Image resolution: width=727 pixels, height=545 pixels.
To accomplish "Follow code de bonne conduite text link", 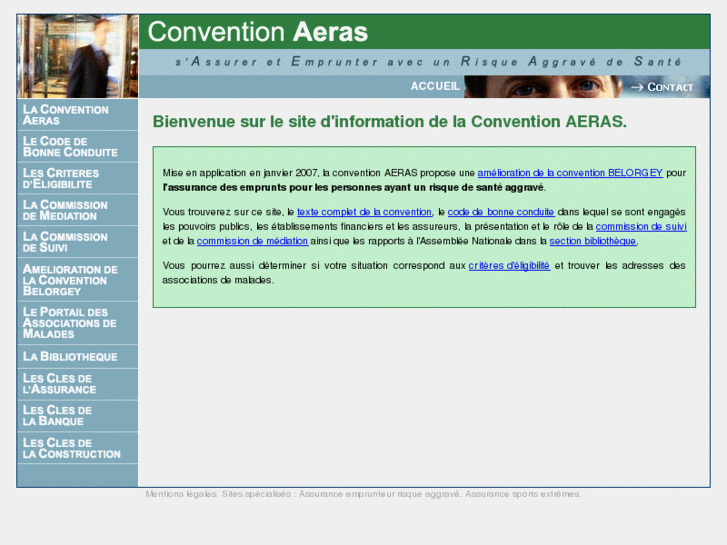I will pos(501,212).
